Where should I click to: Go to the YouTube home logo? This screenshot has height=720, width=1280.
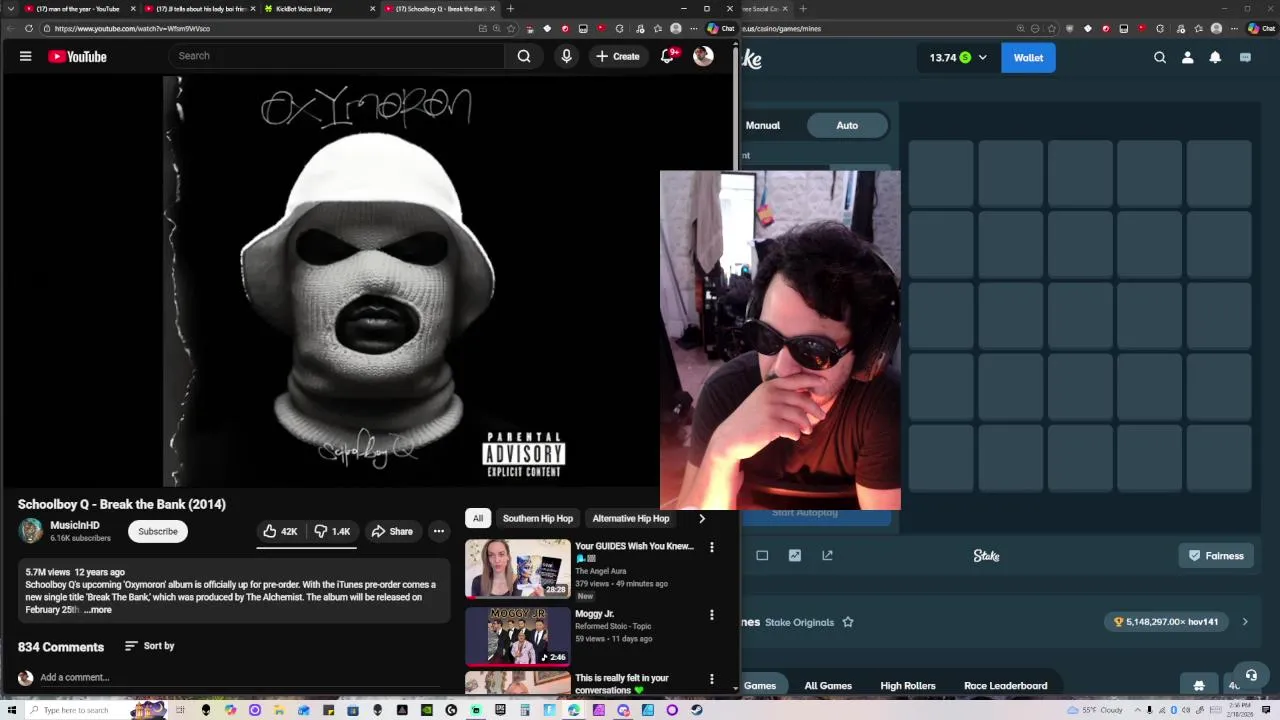pyautogui.click(x=77, y=57)
